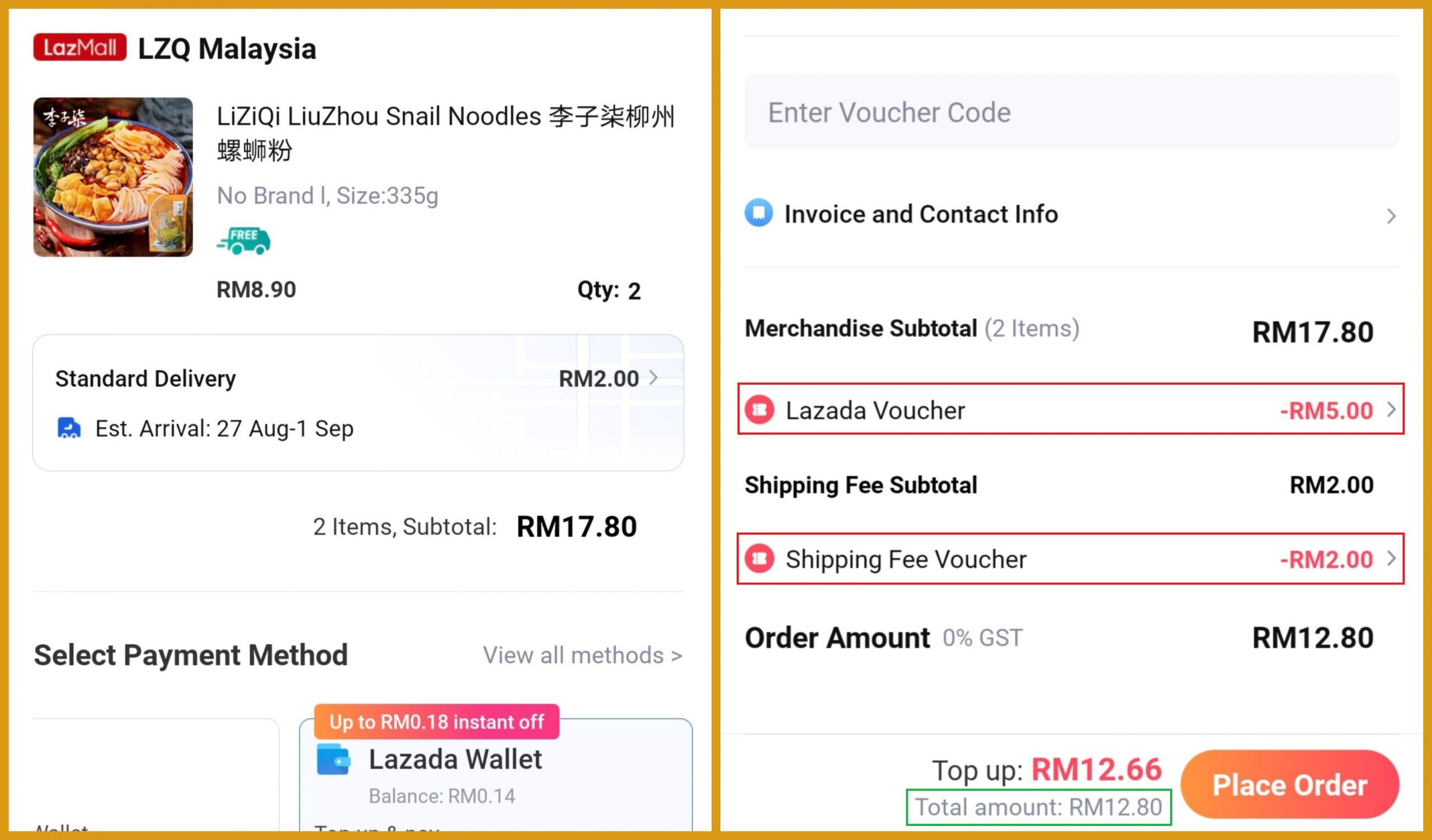Click the Shipping Fee Voucher ticket icon
This screenshot has height=840, width=1432.
(760, 559)
